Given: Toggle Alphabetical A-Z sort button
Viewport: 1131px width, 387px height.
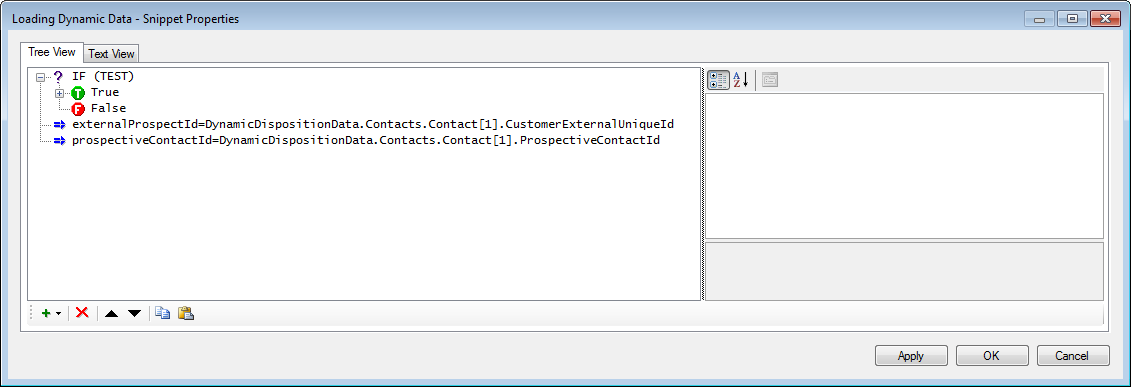Looking at the screenshot, I should pyautogui.click(x=741, y=80).
